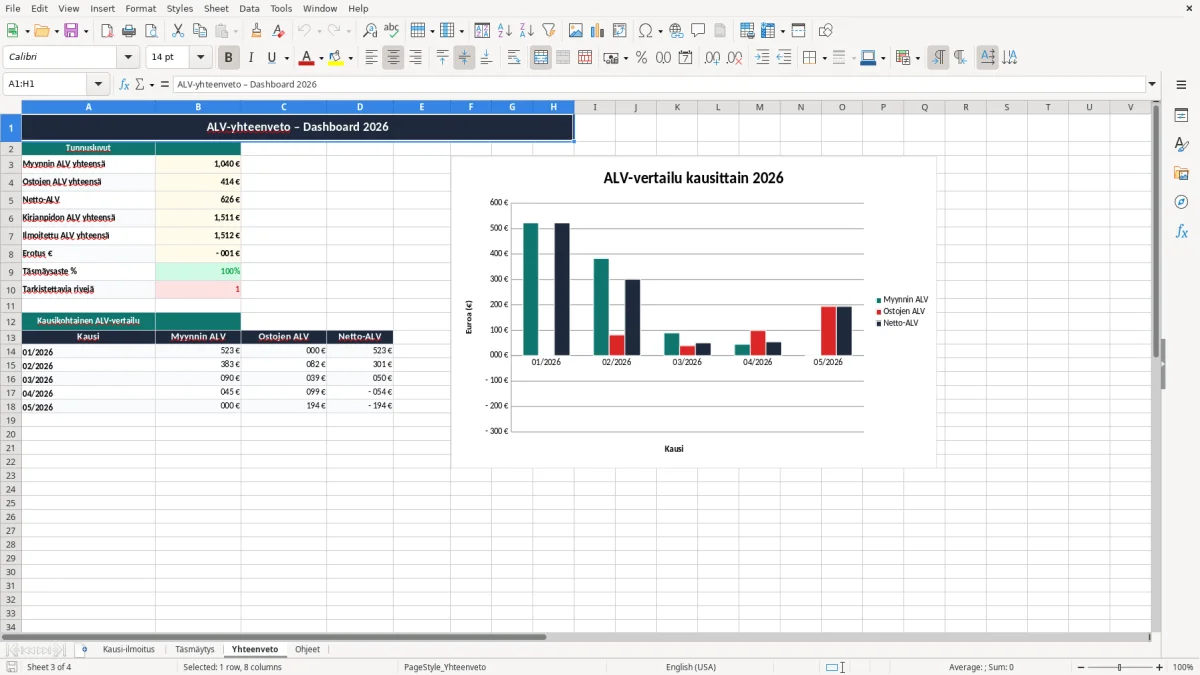Viewport: 1200px width, 675px height.
Task: Click the AutoFilter funnel icon
Action: (x=548, y=31)
